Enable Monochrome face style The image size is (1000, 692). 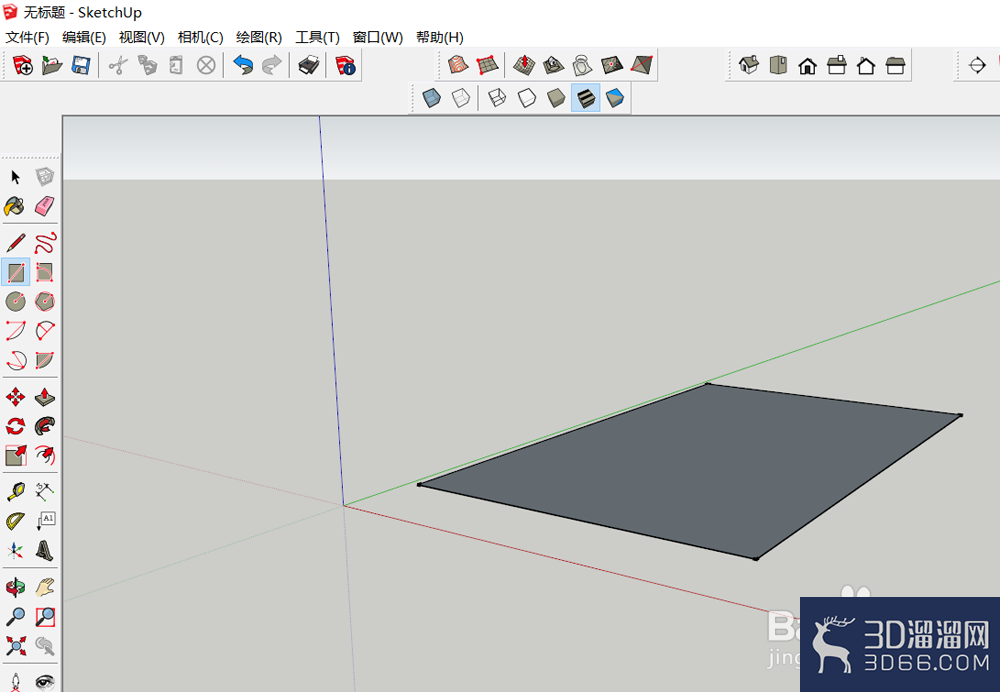click(x=615, y=98)
